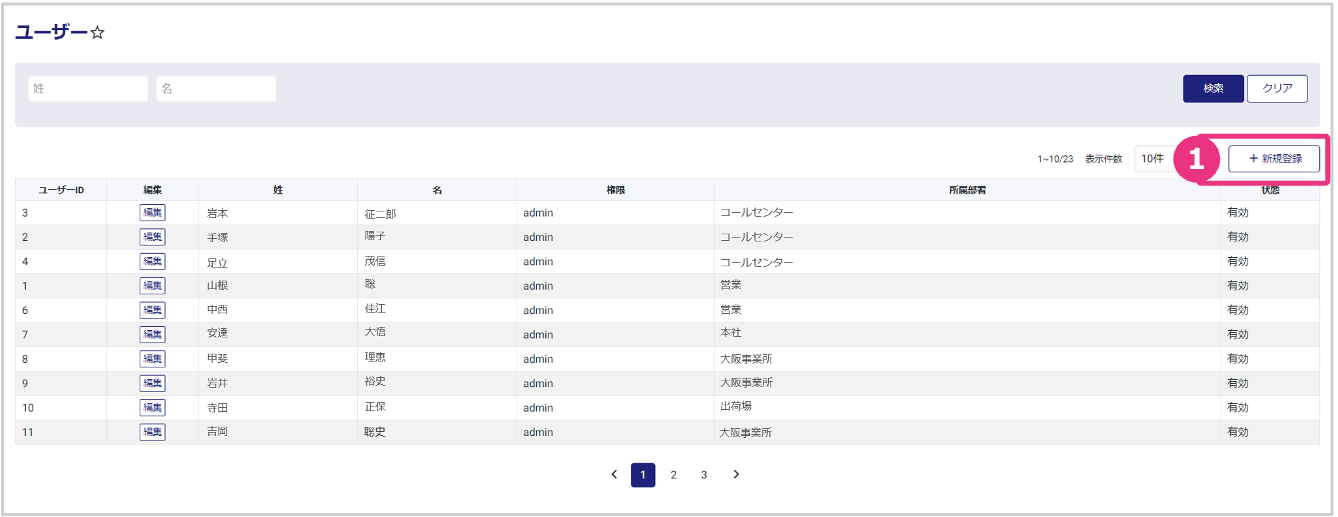Click 編集 for user 手塚
Image resolution: width=1338 pixels, height=517 pixels.
coord(152,237)
